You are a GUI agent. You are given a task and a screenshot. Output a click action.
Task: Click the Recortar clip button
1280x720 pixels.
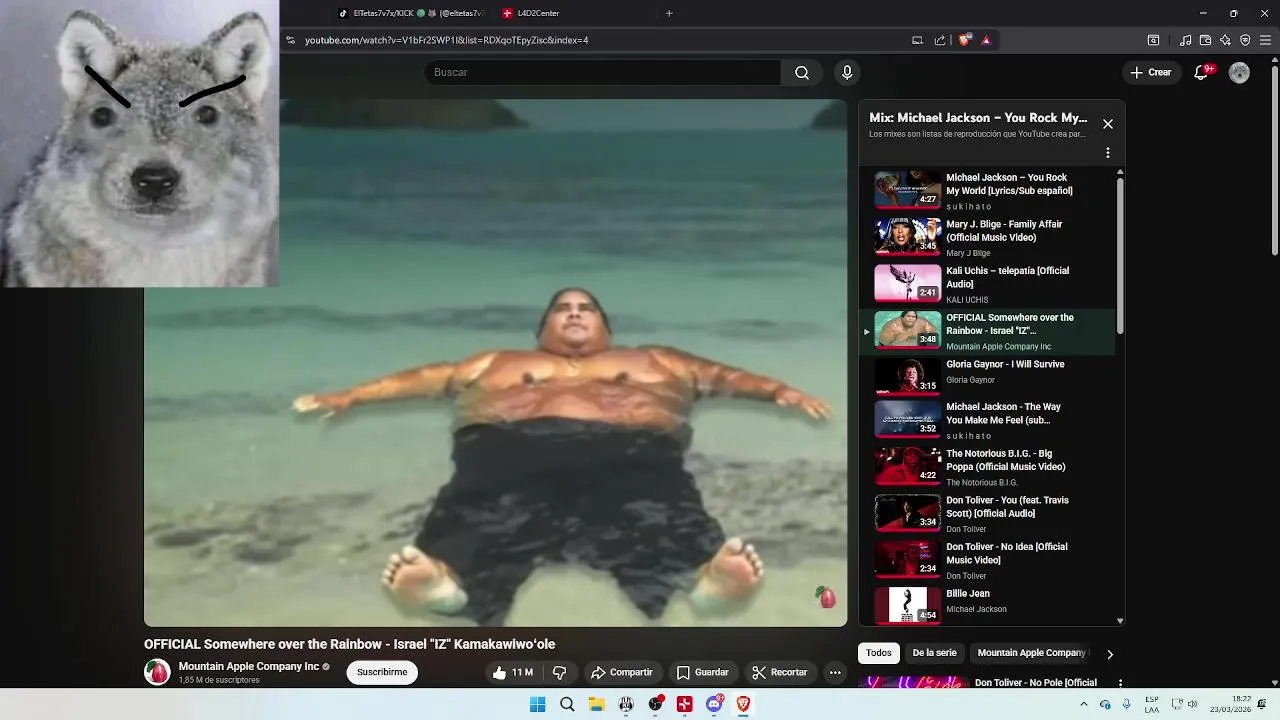pos(779,672)
